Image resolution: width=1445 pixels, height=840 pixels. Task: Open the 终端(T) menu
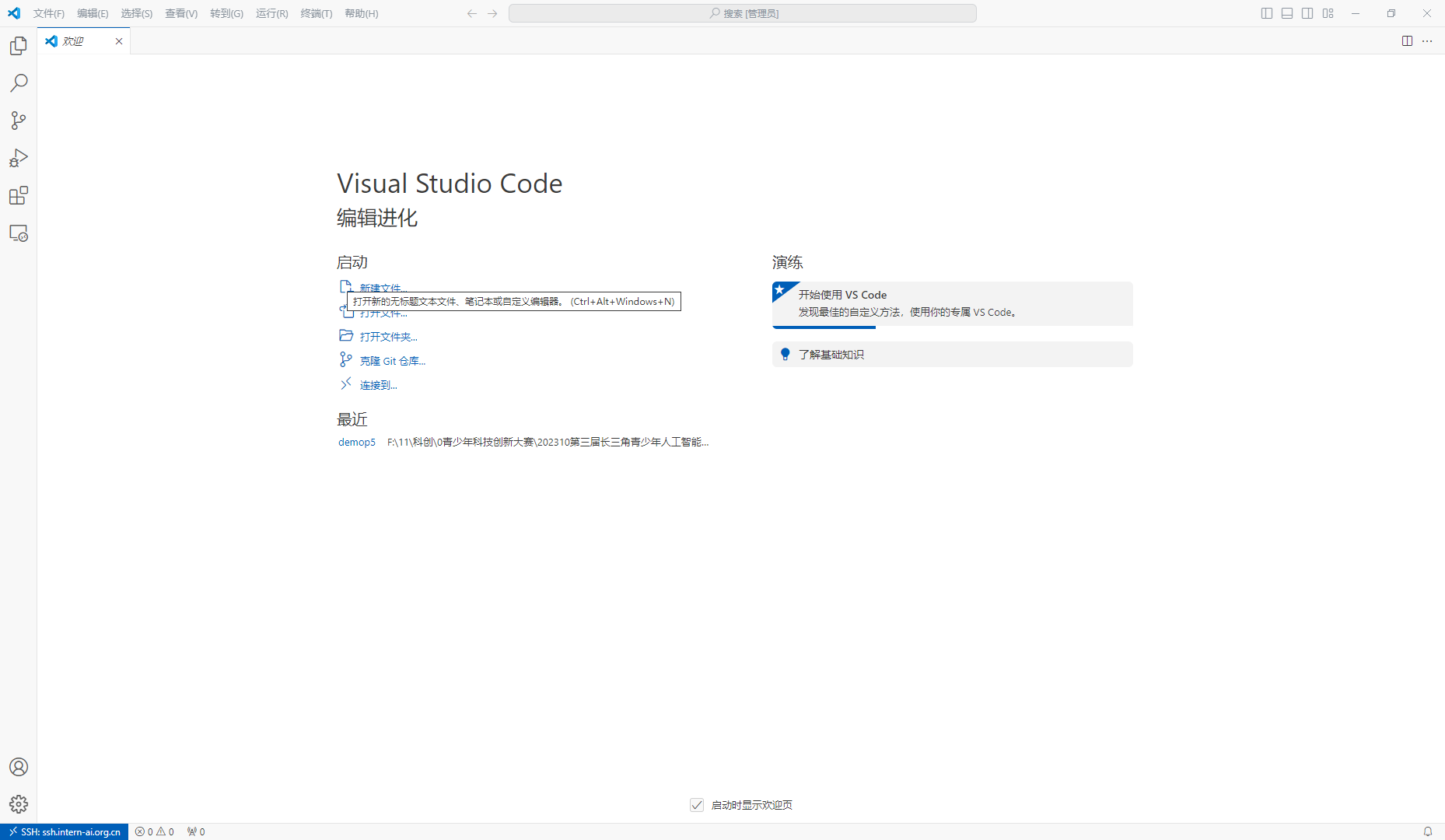[x=317, y=13]
